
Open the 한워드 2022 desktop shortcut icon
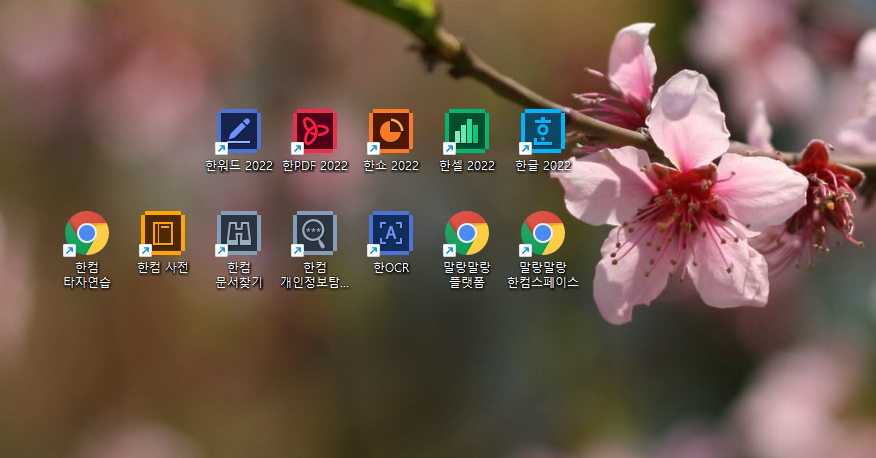click(239, 131)
